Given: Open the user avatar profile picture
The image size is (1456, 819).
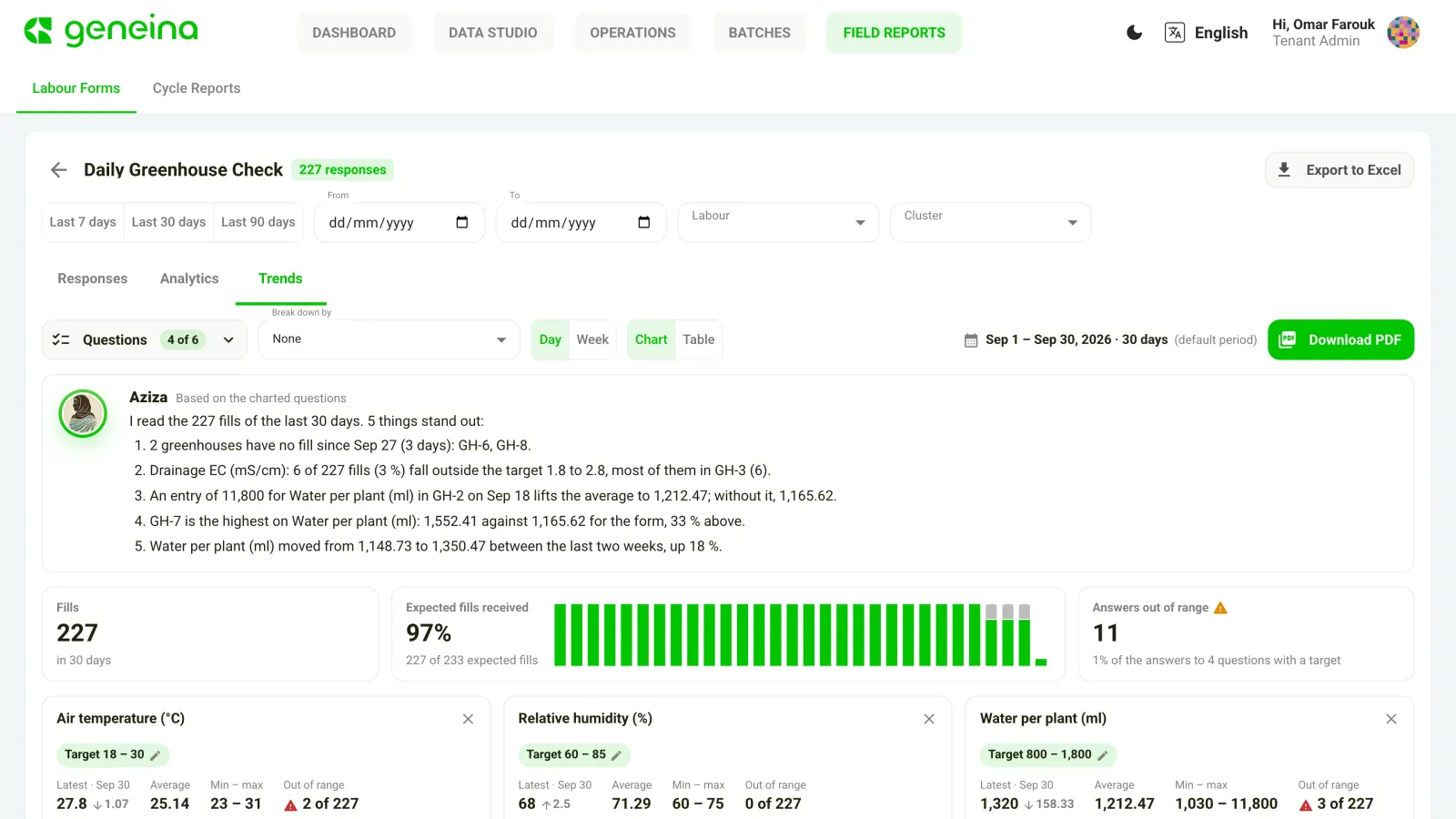Looking at the screenshot, I should tap(1403, 33).
